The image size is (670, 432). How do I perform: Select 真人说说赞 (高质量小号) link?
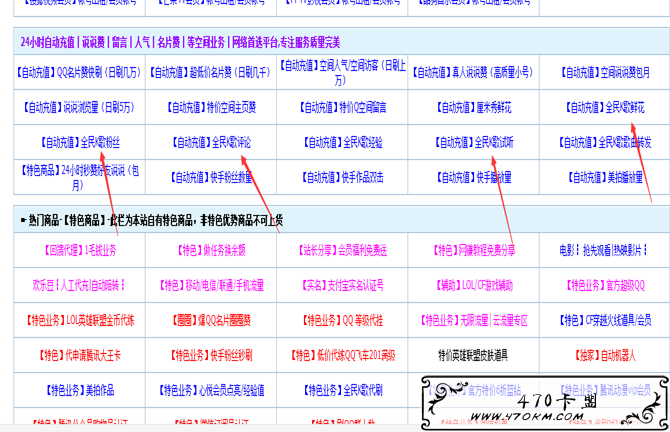pyautogui.click(x=473, y=73)
